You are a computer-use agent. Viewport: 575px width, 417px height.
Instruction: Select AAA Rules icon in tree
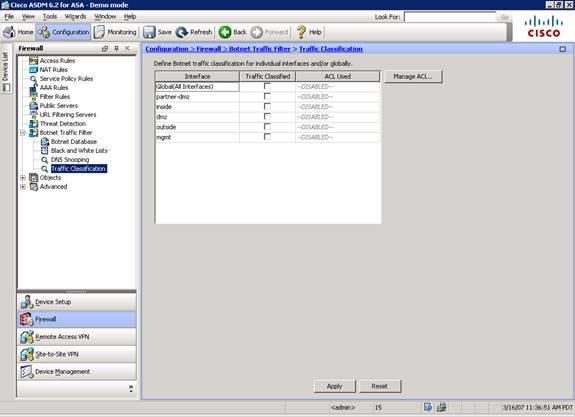coord(33,88)
